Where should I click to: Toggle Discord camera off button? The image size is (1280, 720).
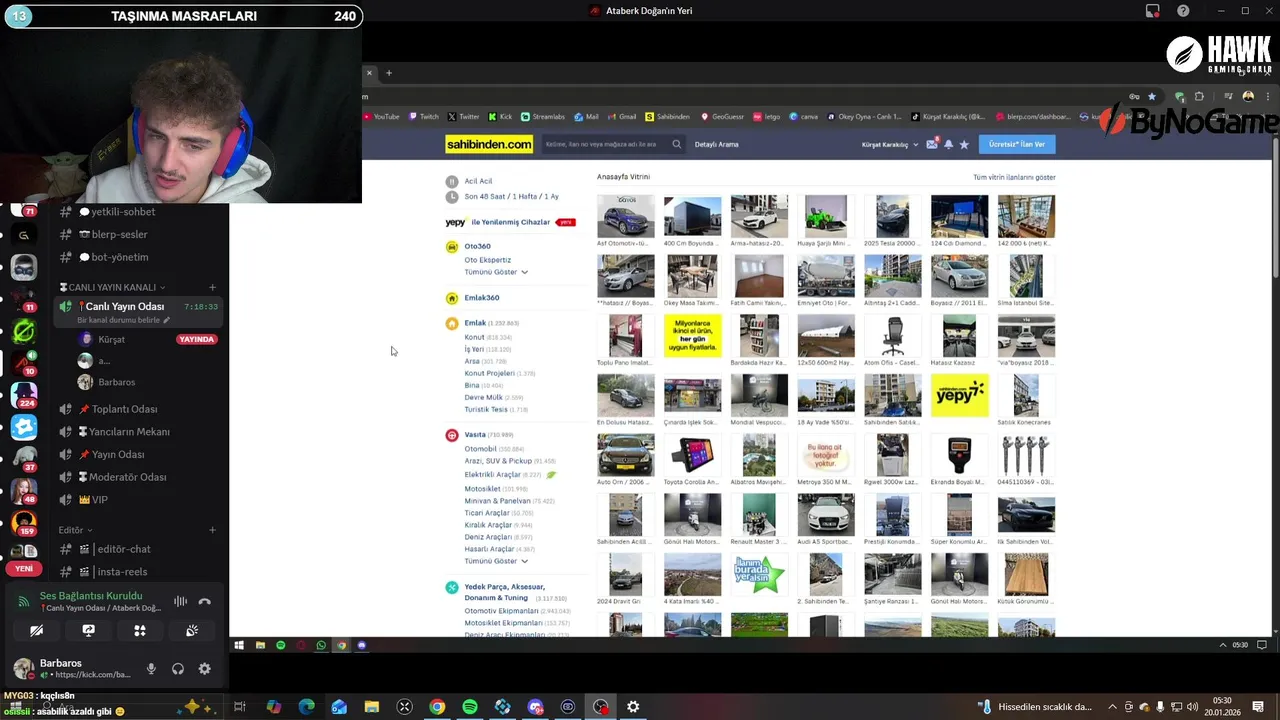click(36, 631)
